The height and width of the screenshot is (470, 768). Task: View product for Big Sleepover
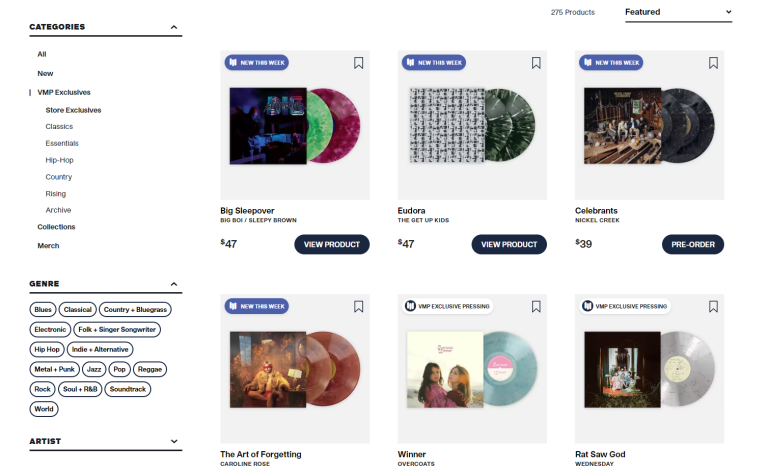[x=332, y=244]
